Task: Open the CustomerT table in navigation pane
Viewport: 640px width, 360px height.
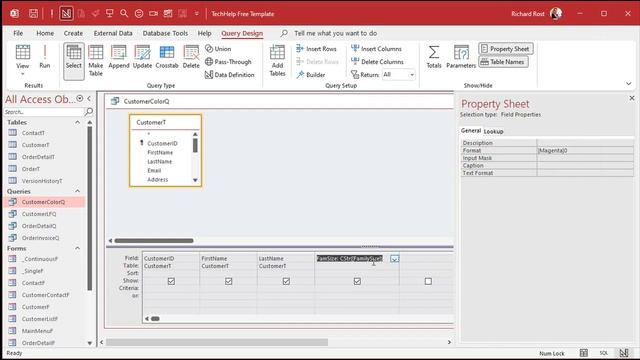Action: (36, 145)
